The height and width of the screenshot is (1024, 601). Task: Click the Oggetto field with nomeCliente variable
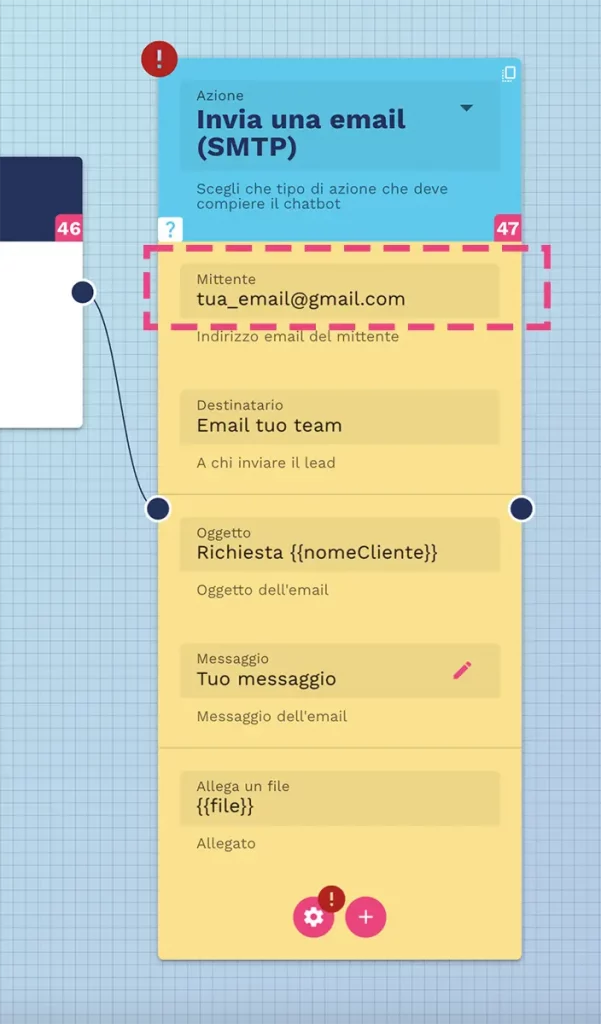point(340,544)
